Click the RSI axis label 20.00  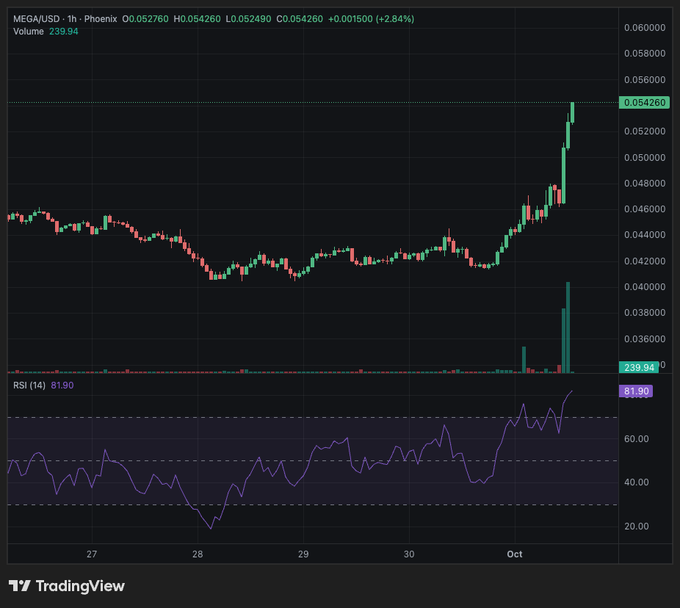(636, 526)
